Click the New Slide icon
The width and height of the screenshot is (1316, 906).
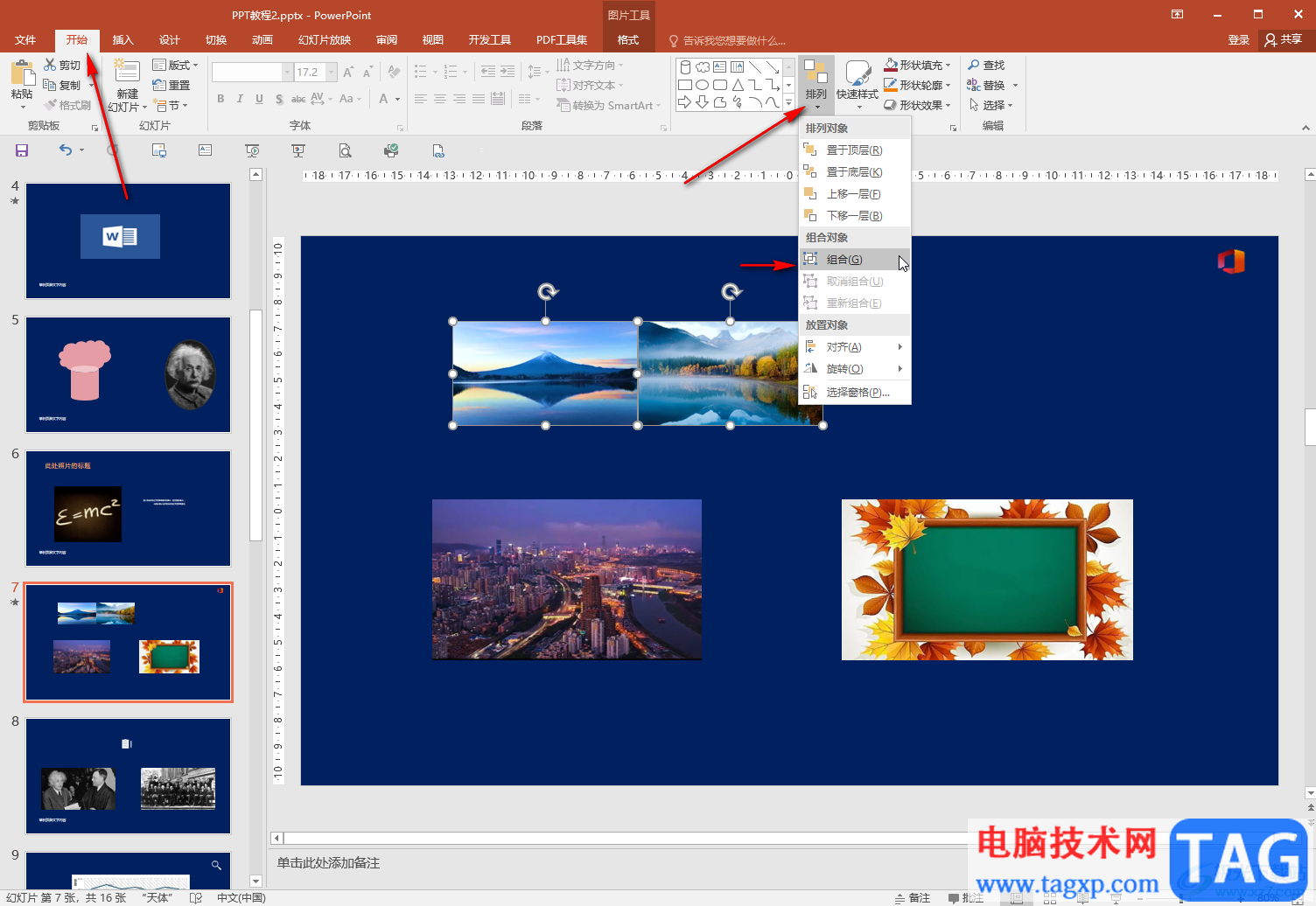[x=127, y=73]
